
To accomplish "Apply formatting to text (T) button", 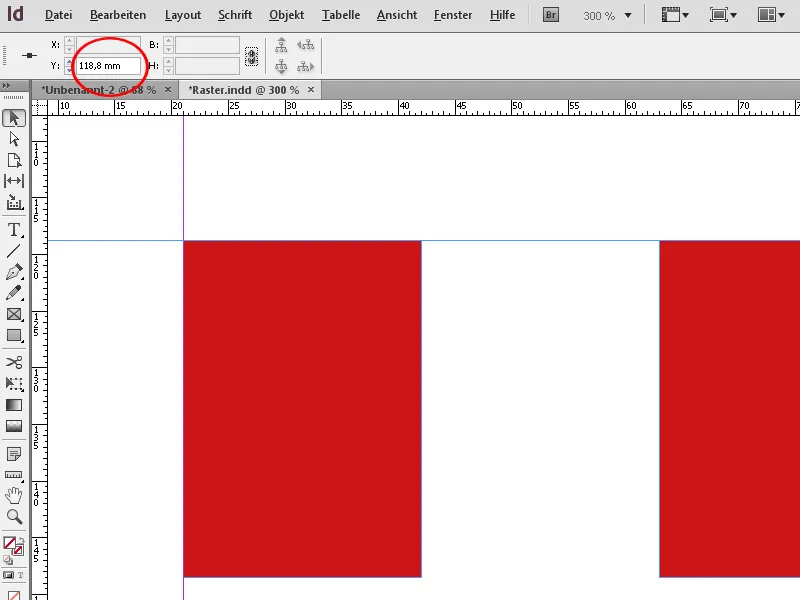I will coord(21,576).
